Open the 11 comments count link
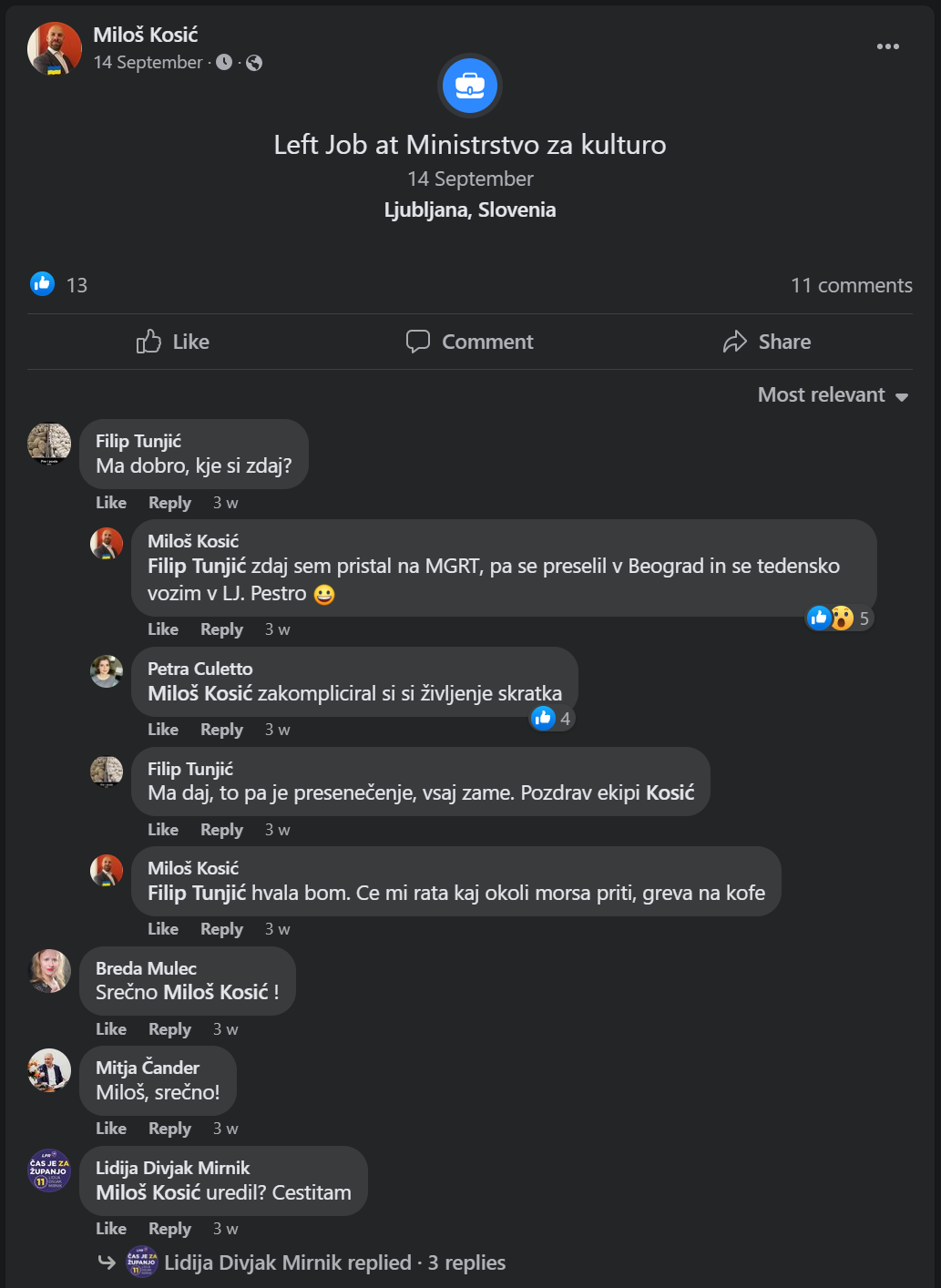This screenshot has height=1288, width=941. click(851, 285)
